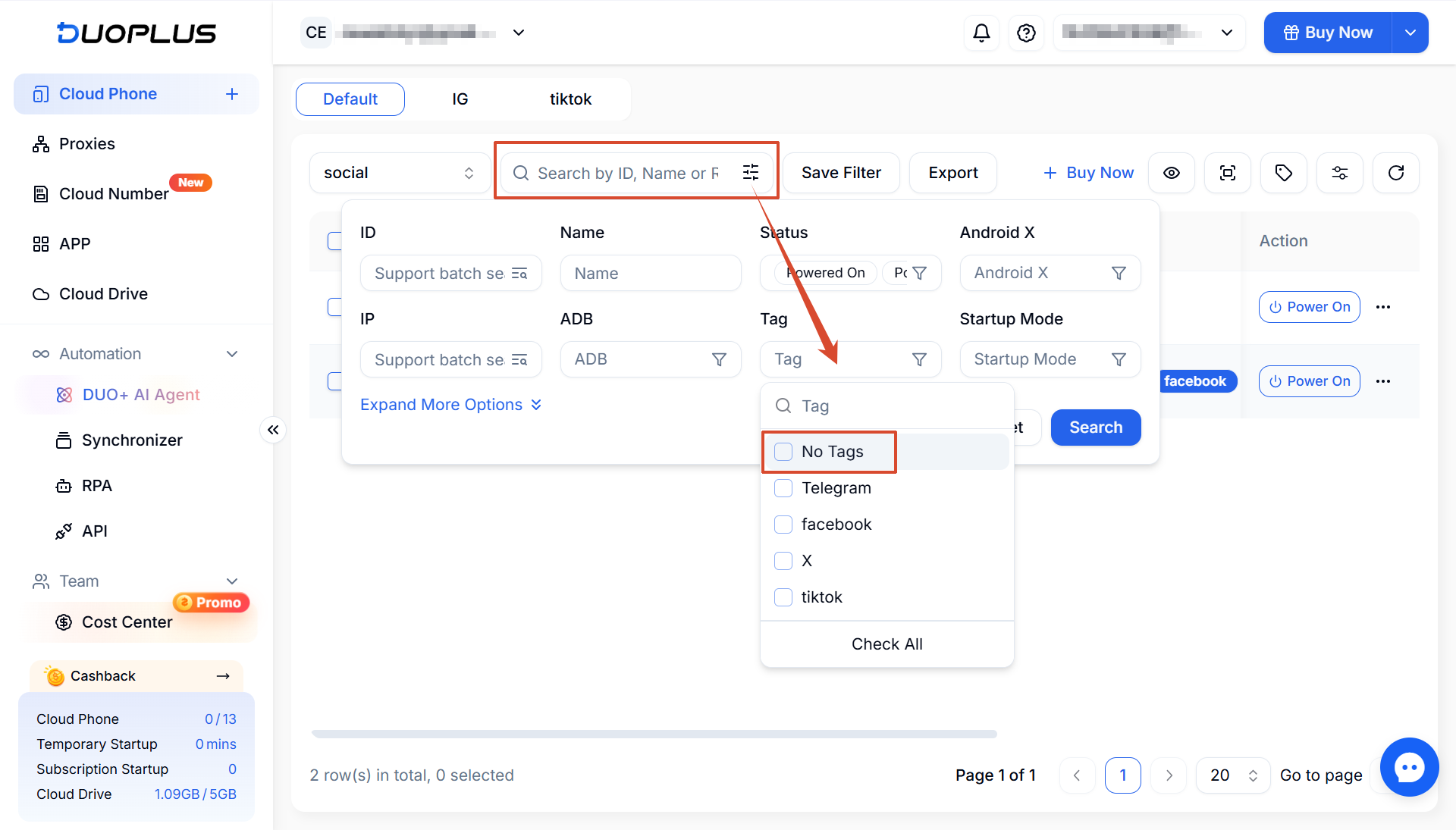The height and width of the screenshot is (830, 1456).
Task: Collapse the sidebar with double-chevron button
Action: point(273,430)
